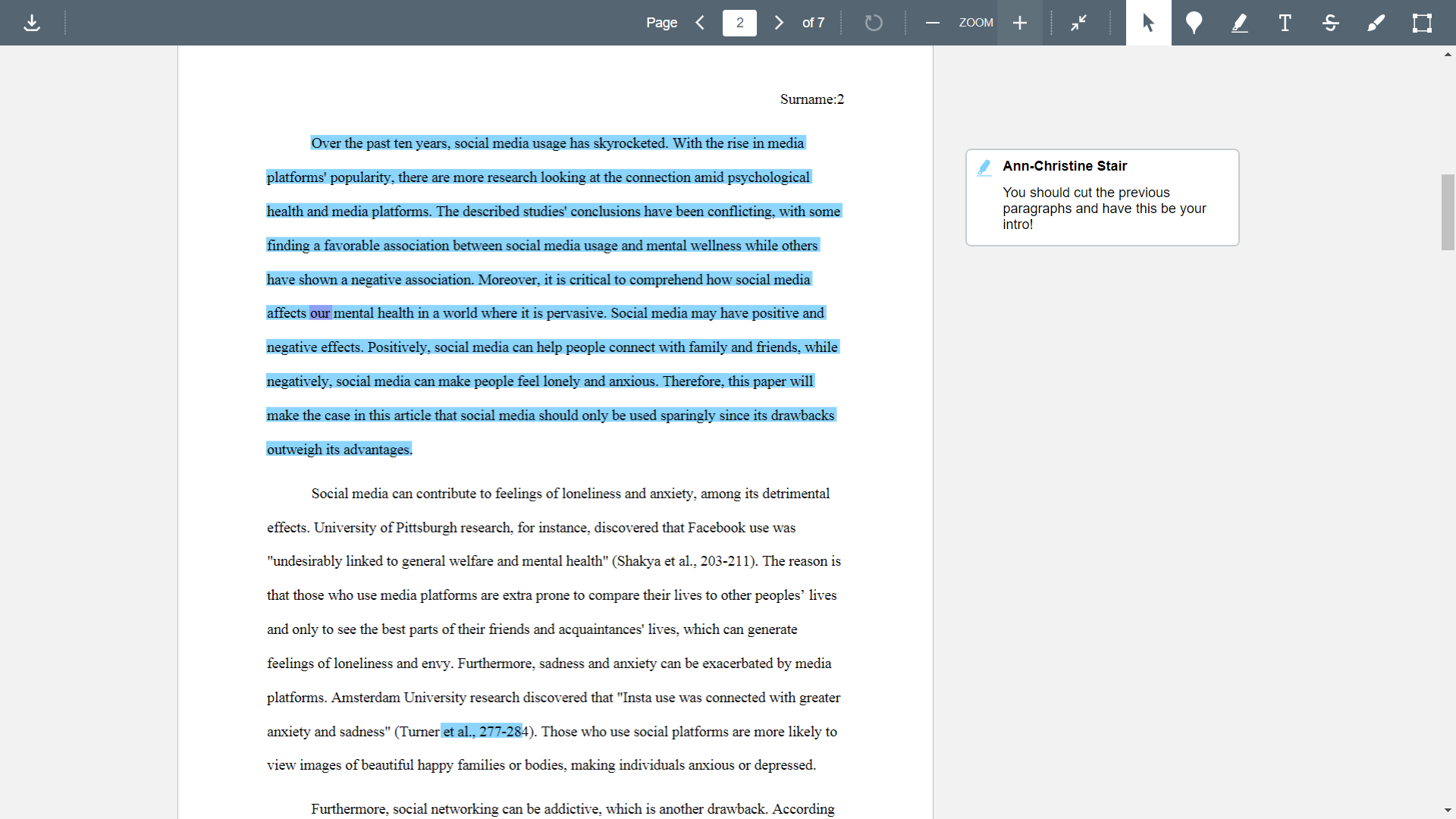The image size is (1456, 819).
Task: Click the highlighted word "our" in the paragraph
Action: click(x=320, y=313)
